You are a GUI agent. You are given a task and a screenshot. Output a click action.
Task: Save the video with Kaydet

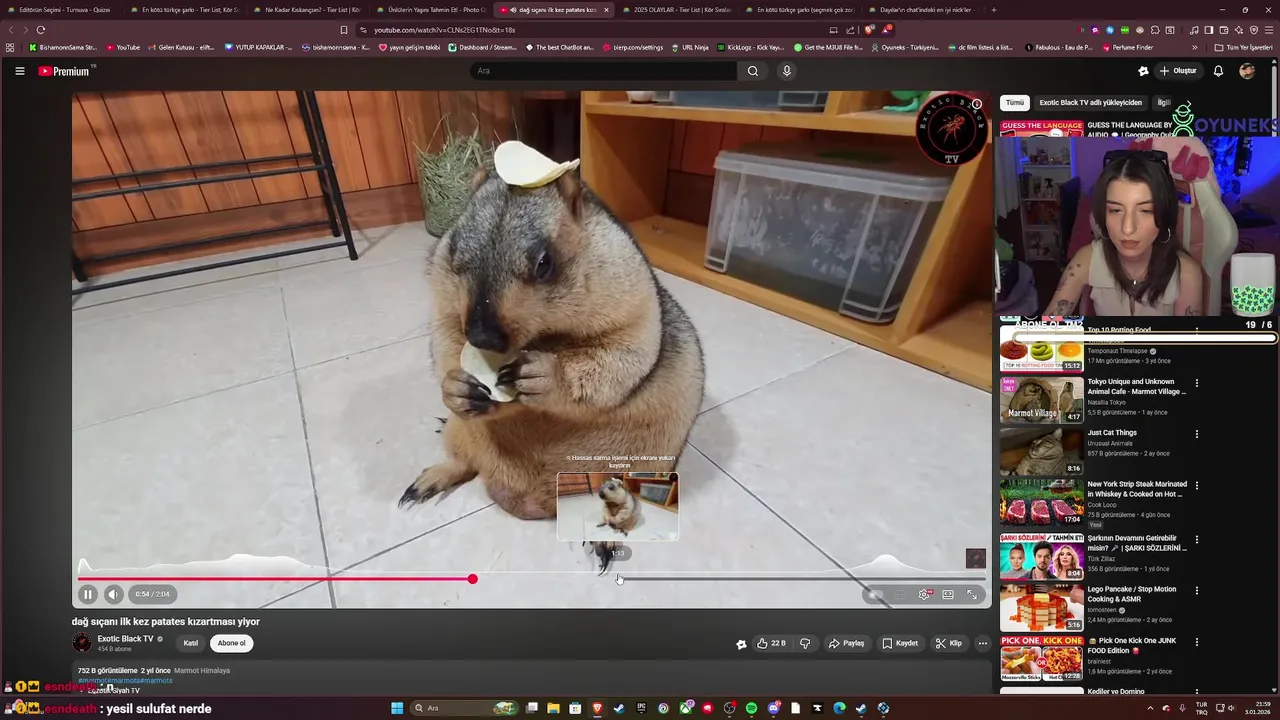click(900, 643)
